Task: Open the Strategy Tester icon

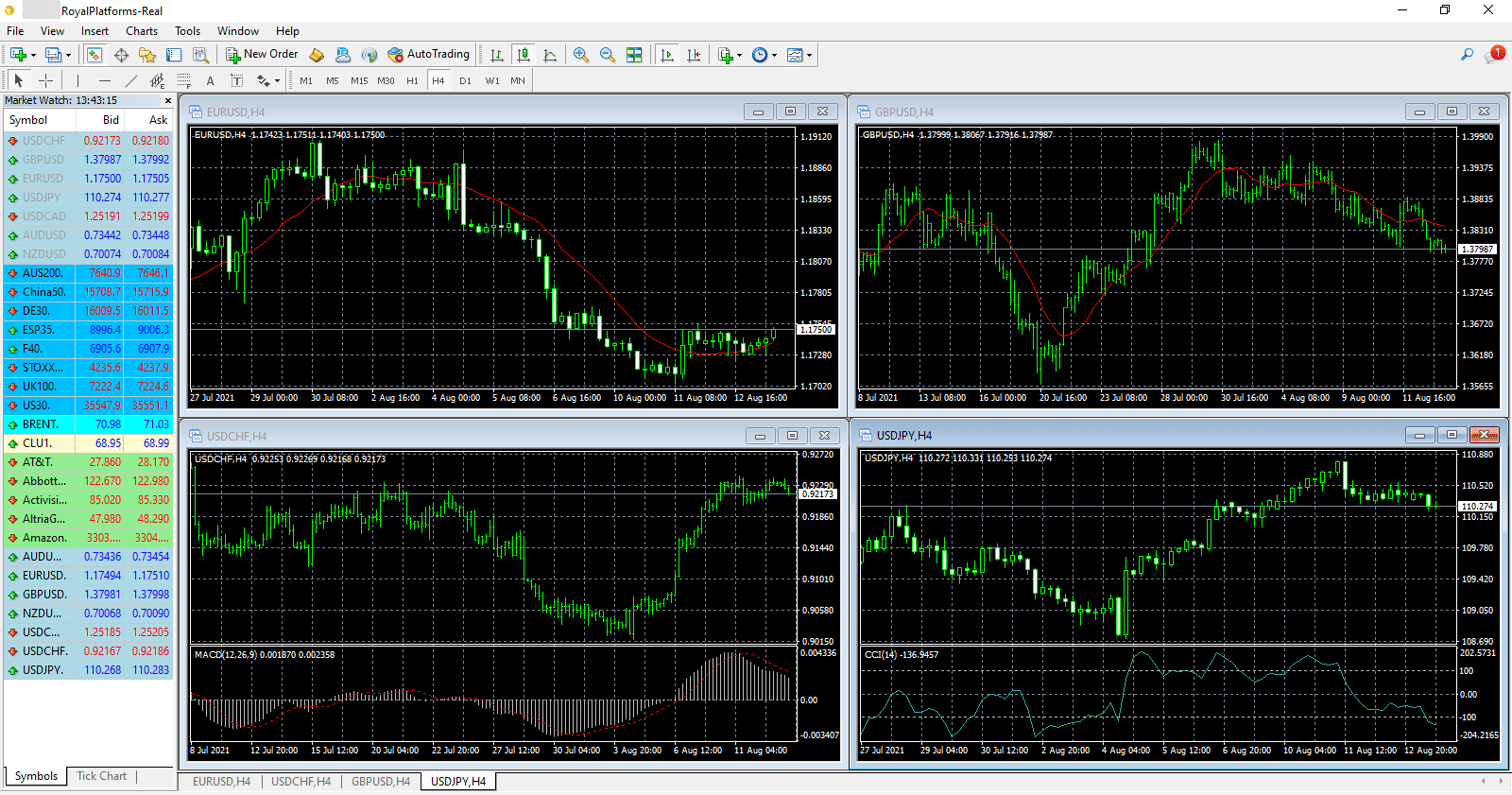Action: click(200, 55)
